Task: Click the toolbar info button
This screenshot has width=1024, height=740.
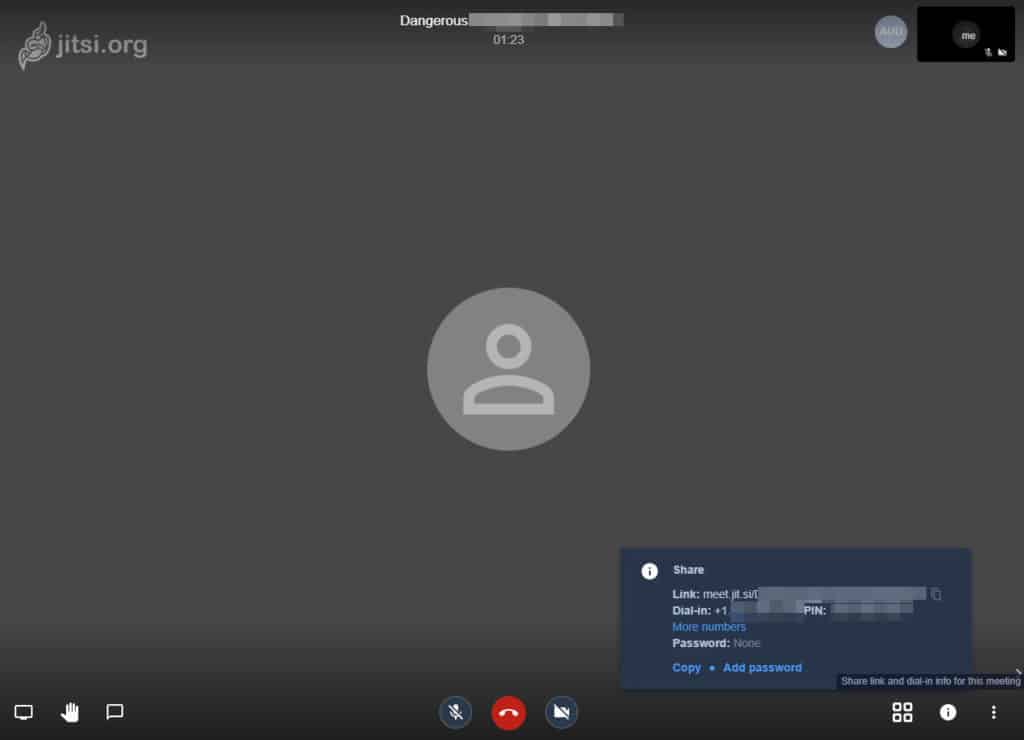Action: 948,712
